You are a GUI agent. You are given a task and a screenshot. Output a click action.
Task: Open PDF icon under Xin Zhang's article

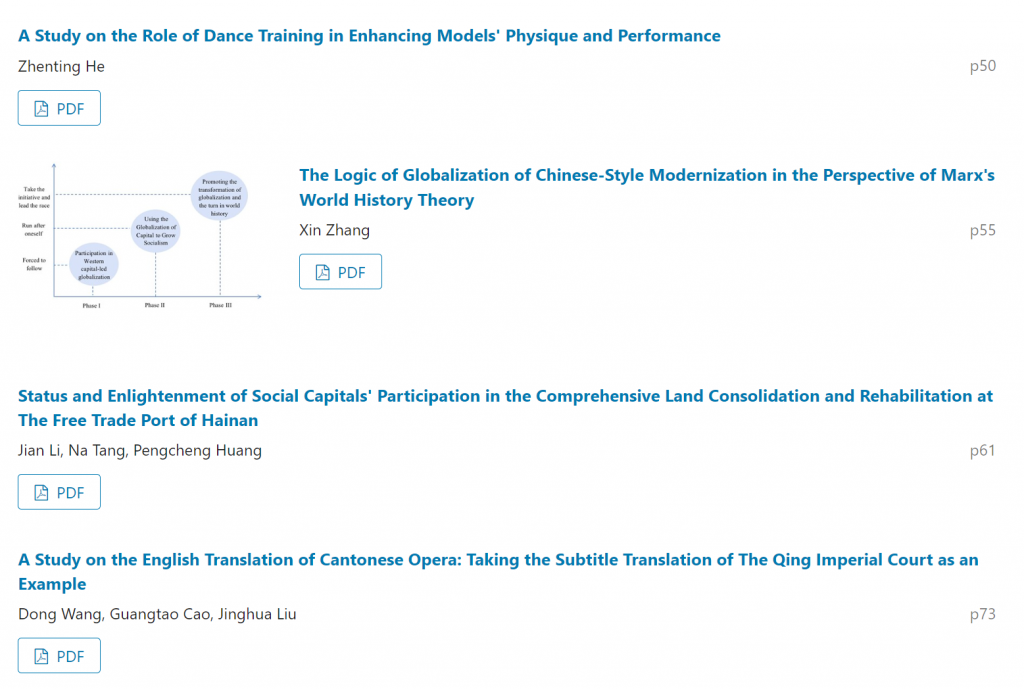point(323,272)
